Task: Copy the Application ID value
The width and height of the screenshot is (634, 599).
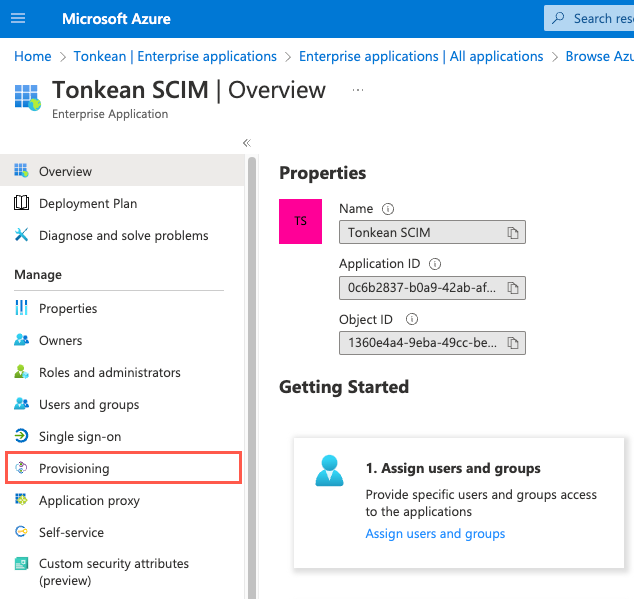Action: pos(512,288)
